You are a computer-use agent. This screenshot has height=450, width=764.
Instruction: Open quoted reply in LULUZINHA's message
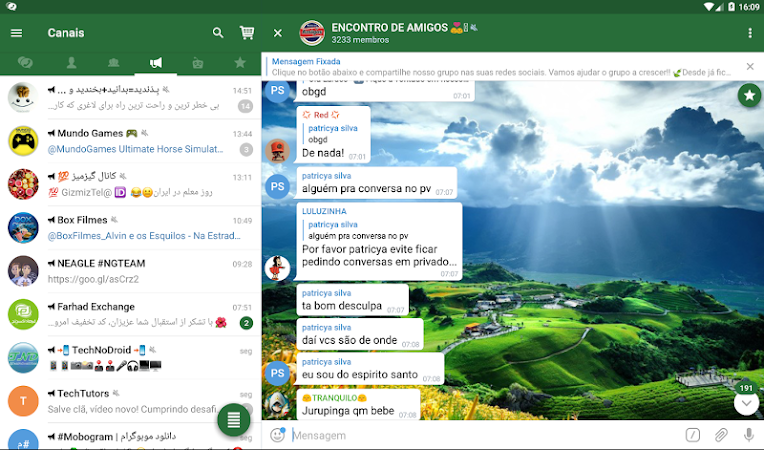pos(358,230)
